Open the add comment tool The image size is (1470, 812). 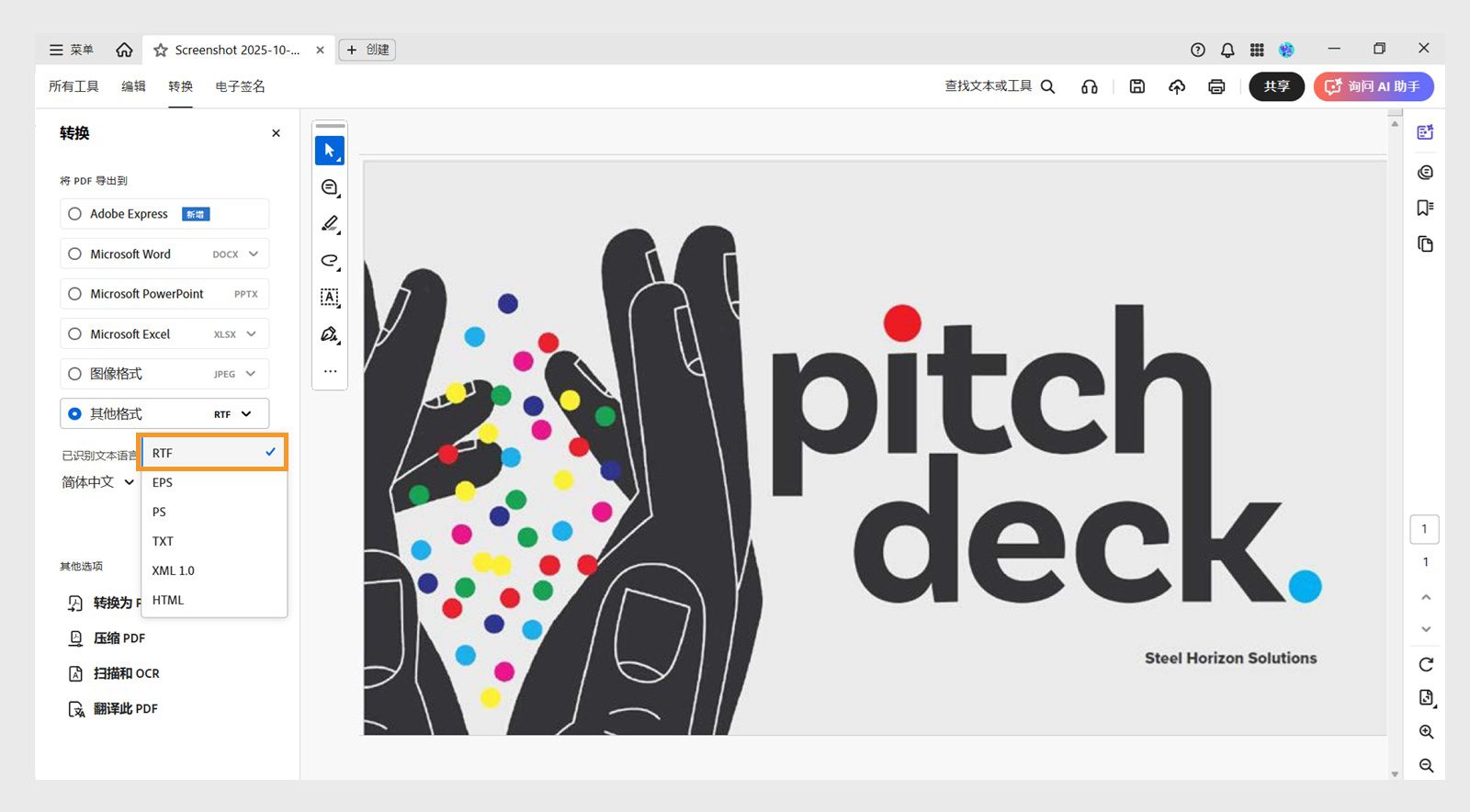[x=330, y=187]
